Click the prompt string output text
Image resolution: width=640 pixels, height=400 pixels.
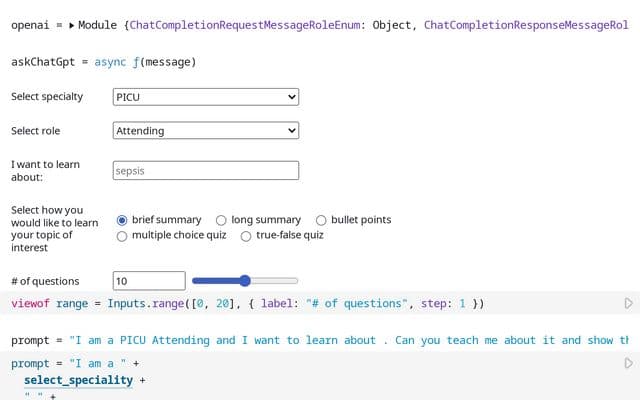(x=349, y=340)
